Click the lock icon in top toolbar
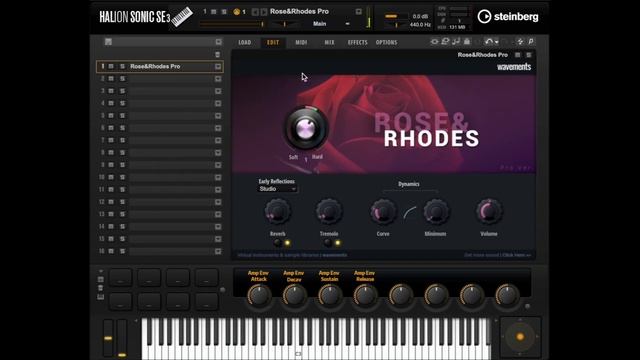This screenshot has height=360, width=640. coord(467,42)
